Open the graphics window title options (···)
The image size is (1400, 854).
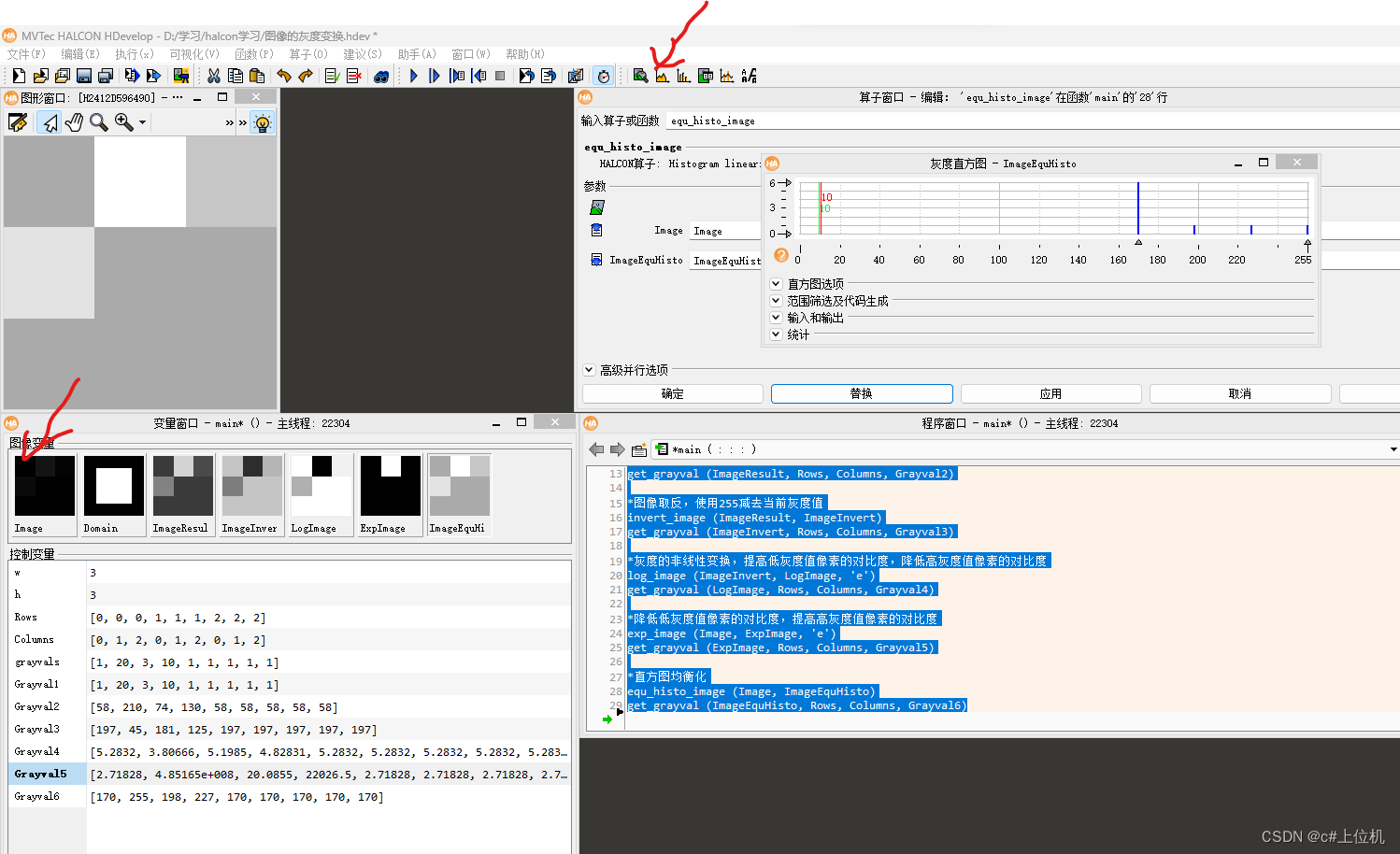click(x=178, y=97)
